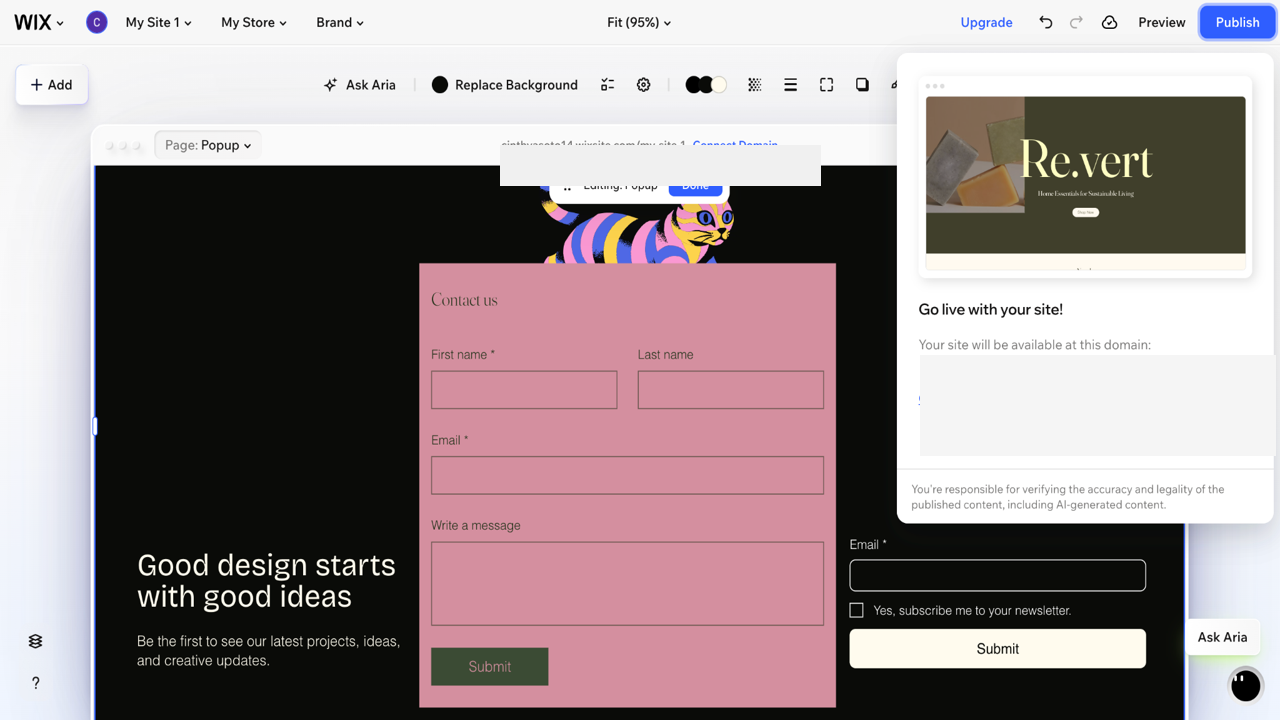Click the Ask Aria sparkle icon

[x=331, y=85]
